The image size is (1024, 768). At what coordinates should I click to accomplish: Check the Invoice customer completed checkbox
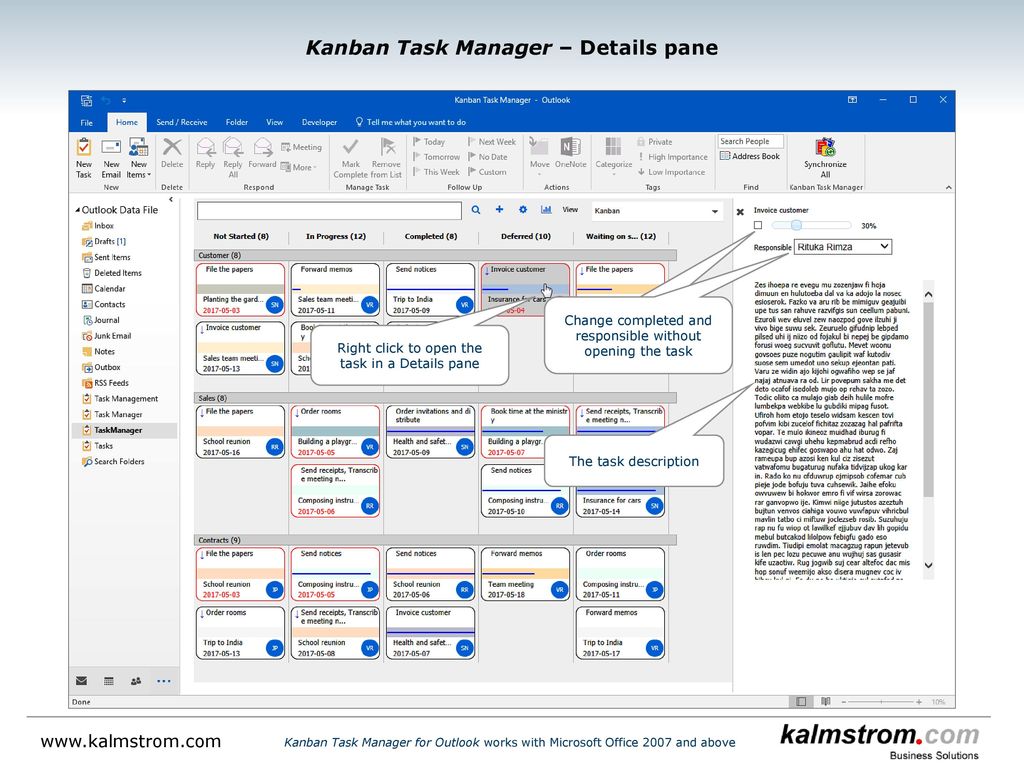click(758, 225)
